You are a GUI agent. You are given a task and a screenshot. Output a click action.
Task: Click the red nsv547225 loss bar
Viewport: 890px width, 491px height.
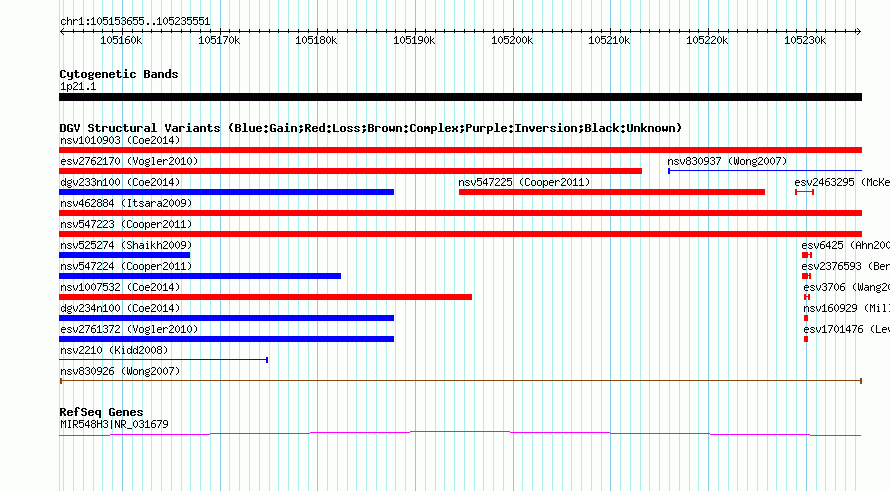pyautogui.click(x=612, y=192)
